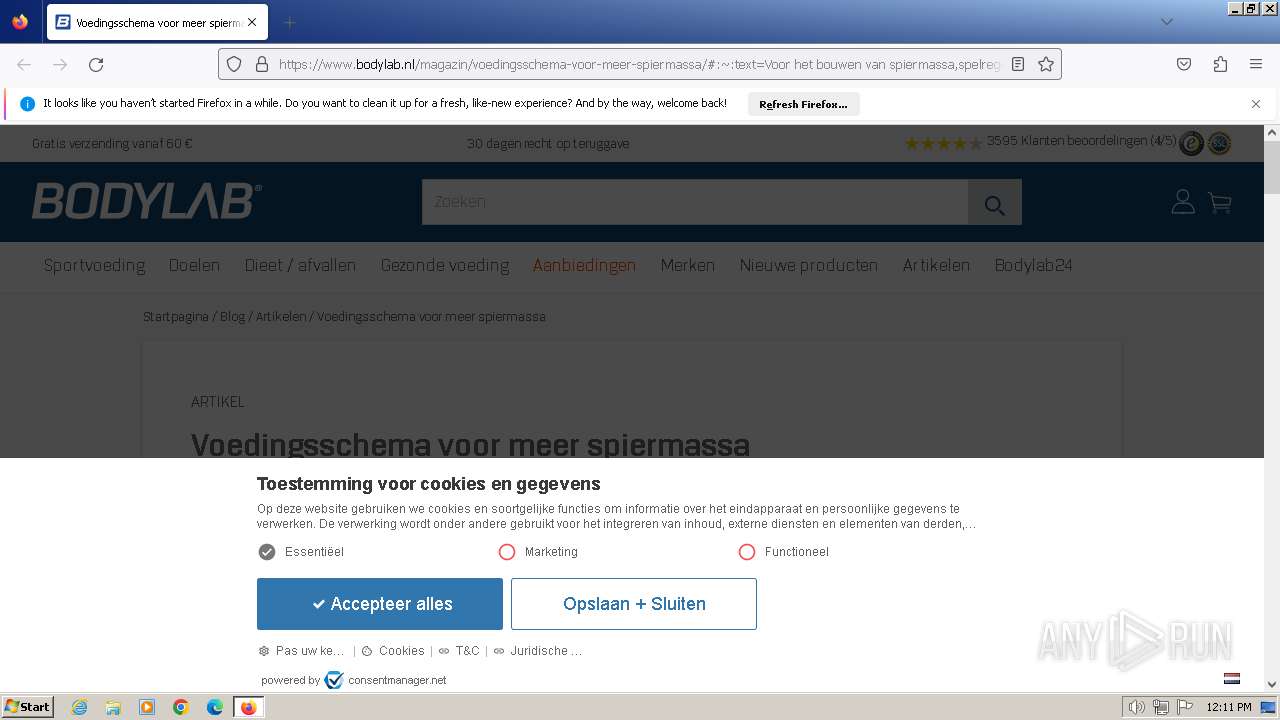The image size is (1280, 720).
Task: Bookmark this page with the star icon
Action: [1046, 64]
